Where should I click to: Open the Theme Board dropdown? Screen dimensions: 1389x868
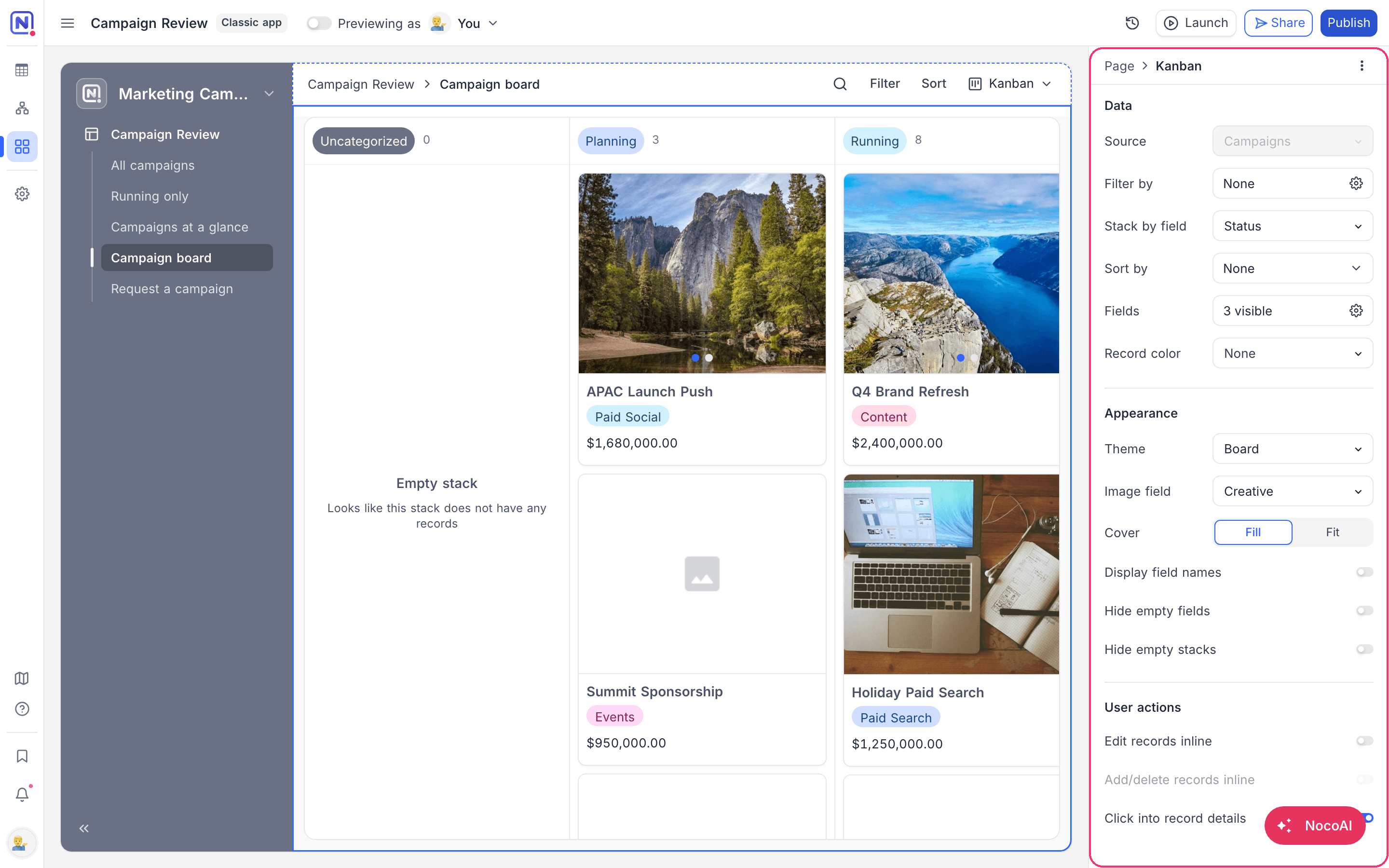tap(1292, 448)
